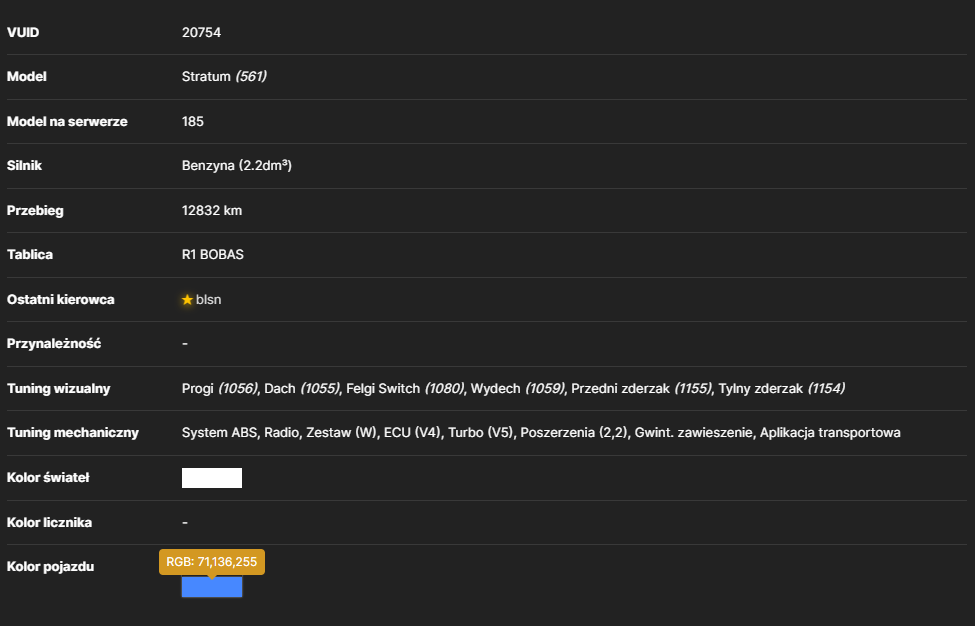The image size is (975, 626).
Task: Click the server model value 185
Action: pyautogui.click(x=193, y=121)
